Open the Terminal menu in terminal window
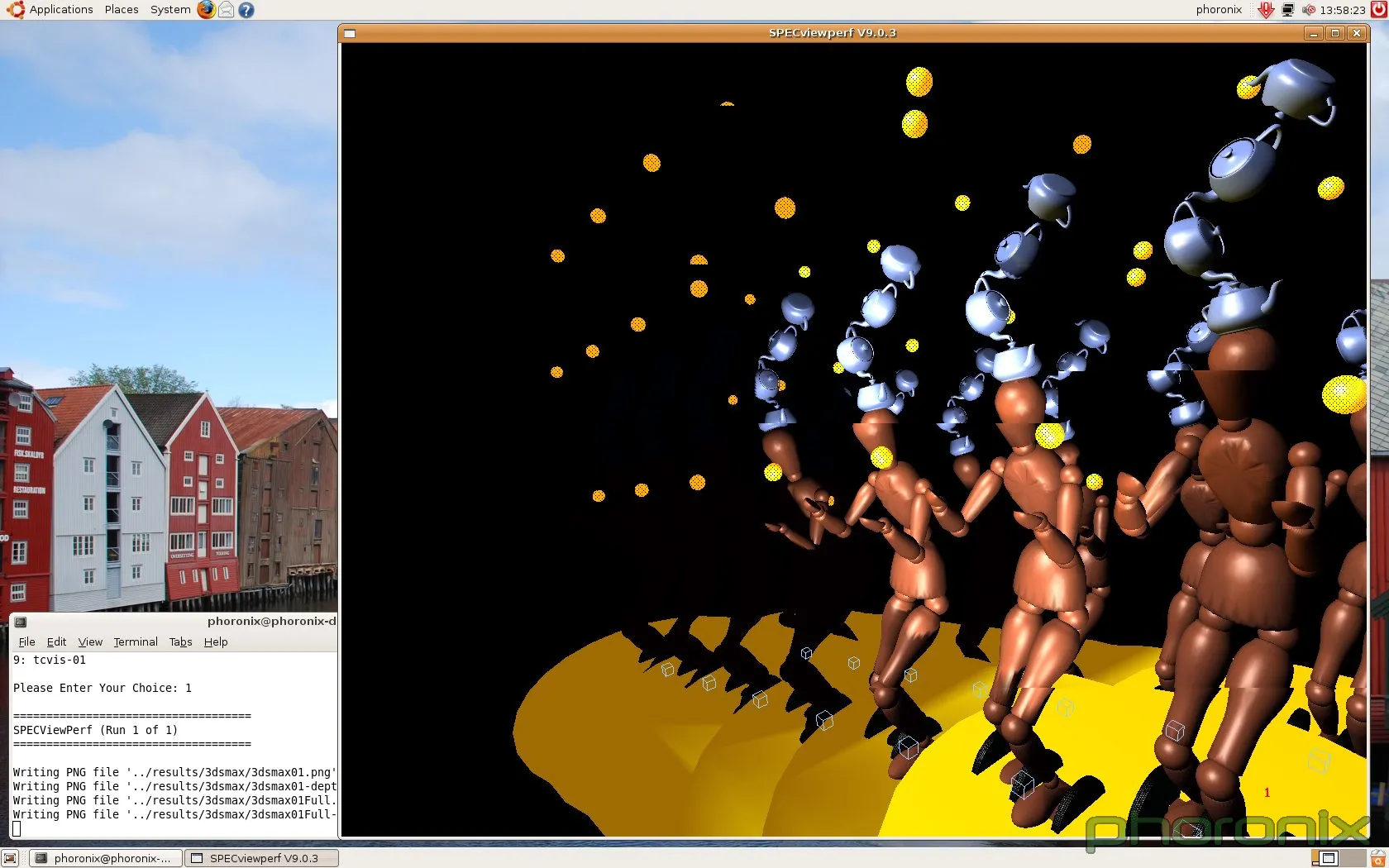This screenshot has height=868, width=1389. point(136,641)
